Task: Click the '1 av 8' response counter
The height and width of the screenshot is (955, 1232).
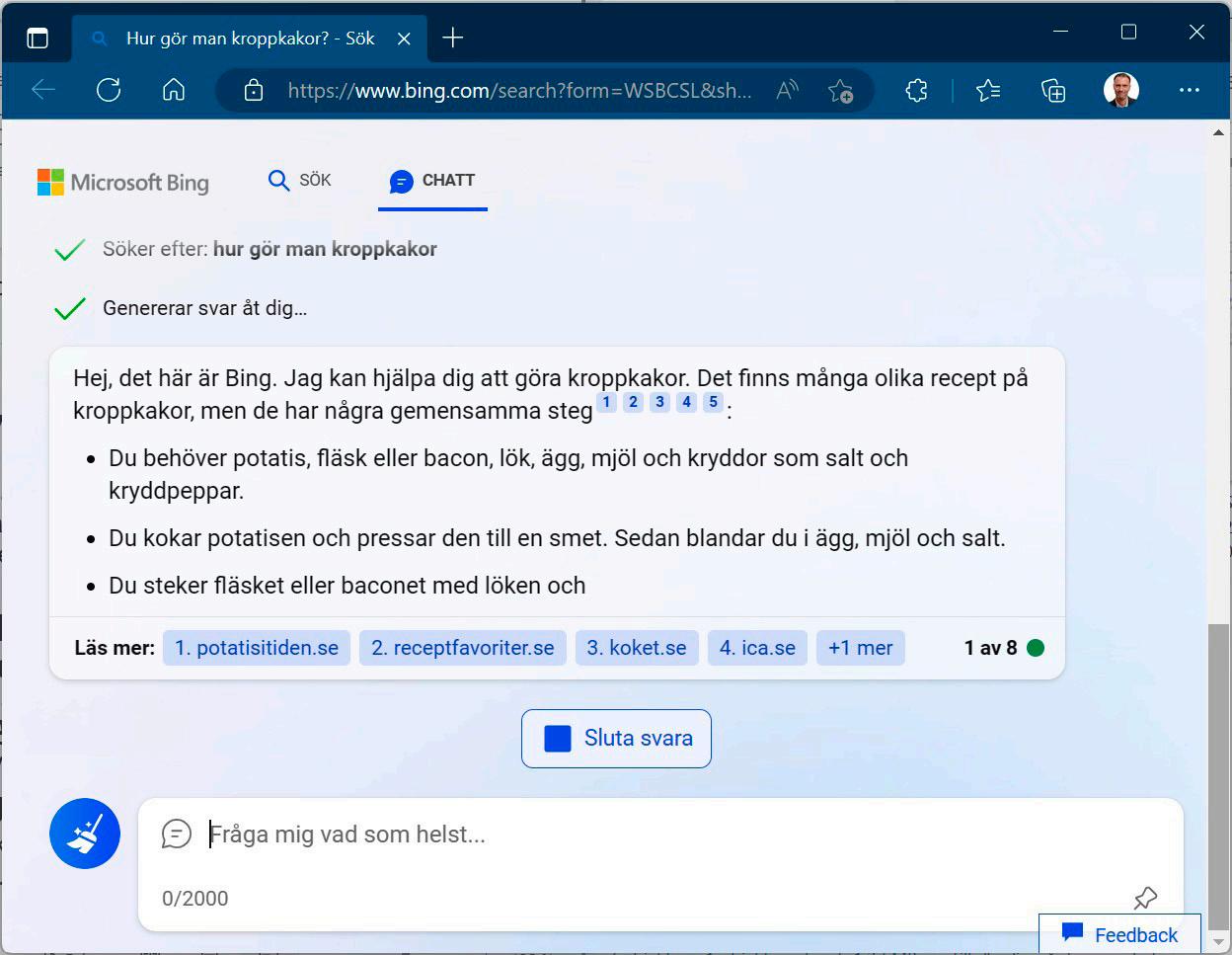Action: (x=990, y=648)
